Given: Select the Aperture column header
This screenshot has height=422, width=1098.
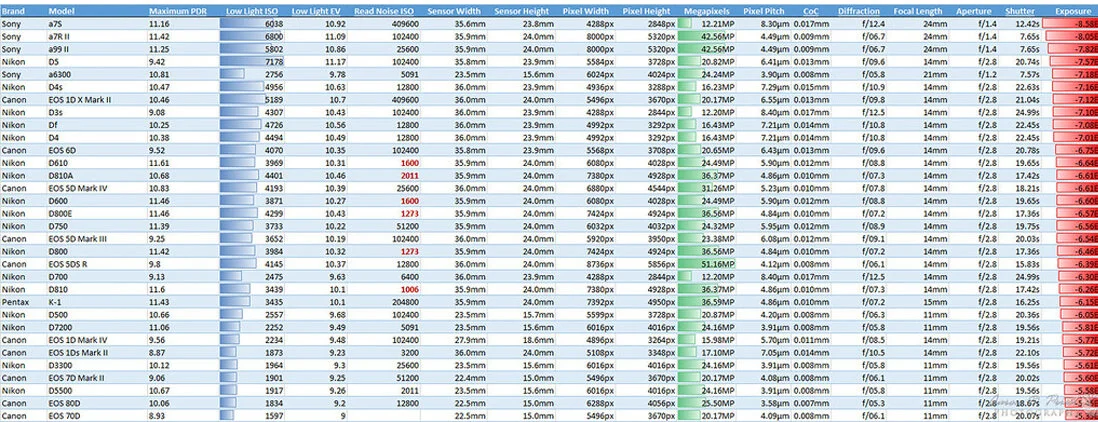Looking at the screenshot, I should (974, 12).
